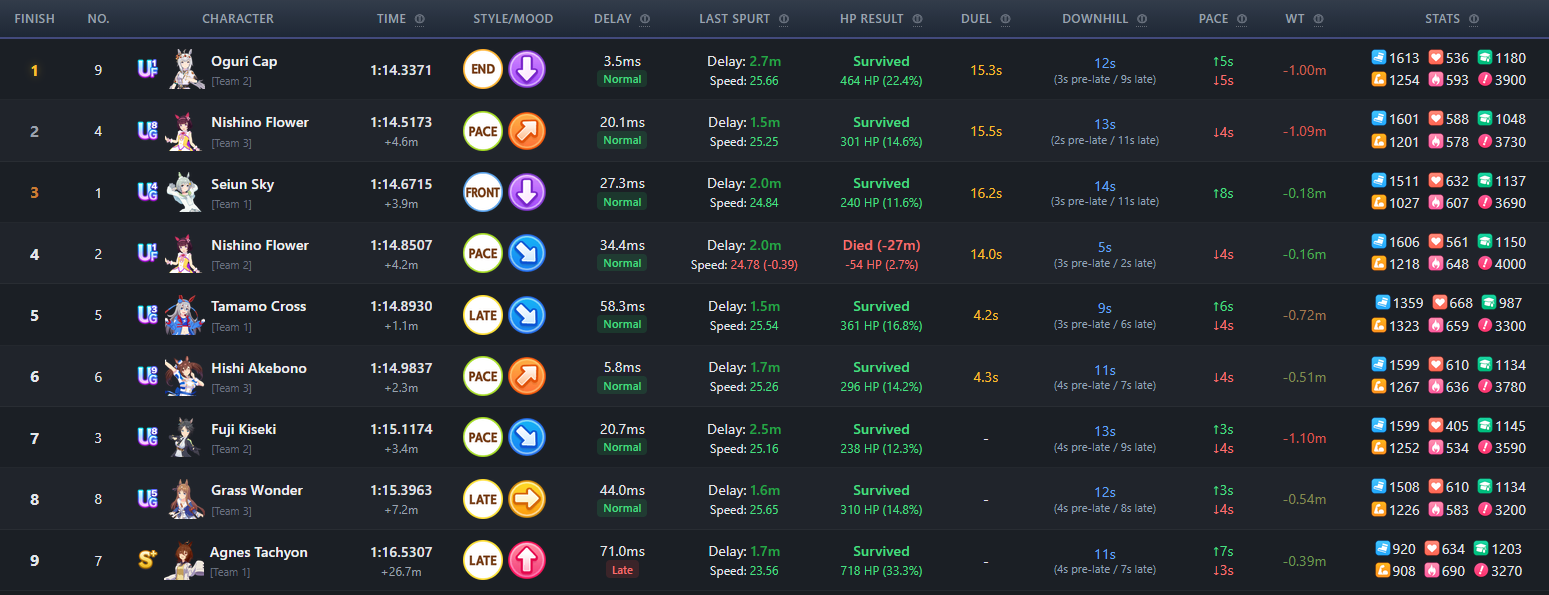
Task: Click the FRONT style badge for Seiun Sky
Action: 483,192
